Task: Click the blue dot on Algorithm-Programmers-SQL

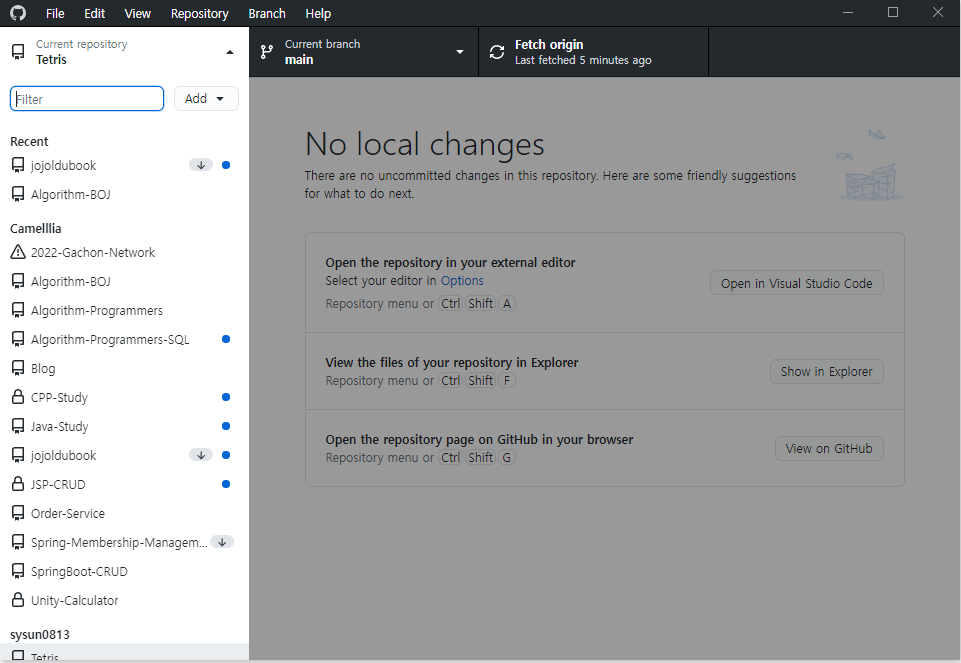Action: pyautogui.click(x=226, y=339)
